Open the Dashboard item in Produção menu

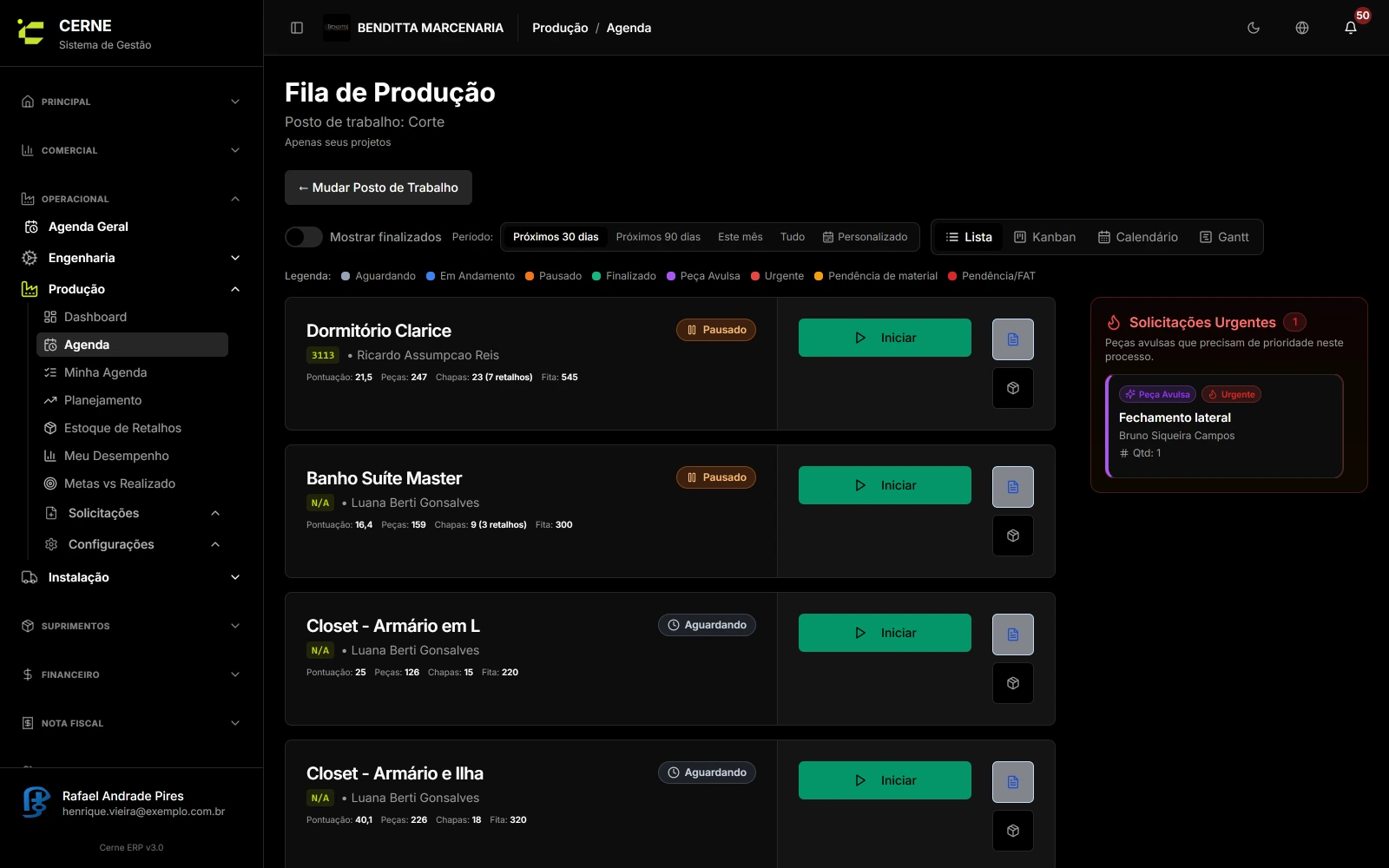coord(132,317)
